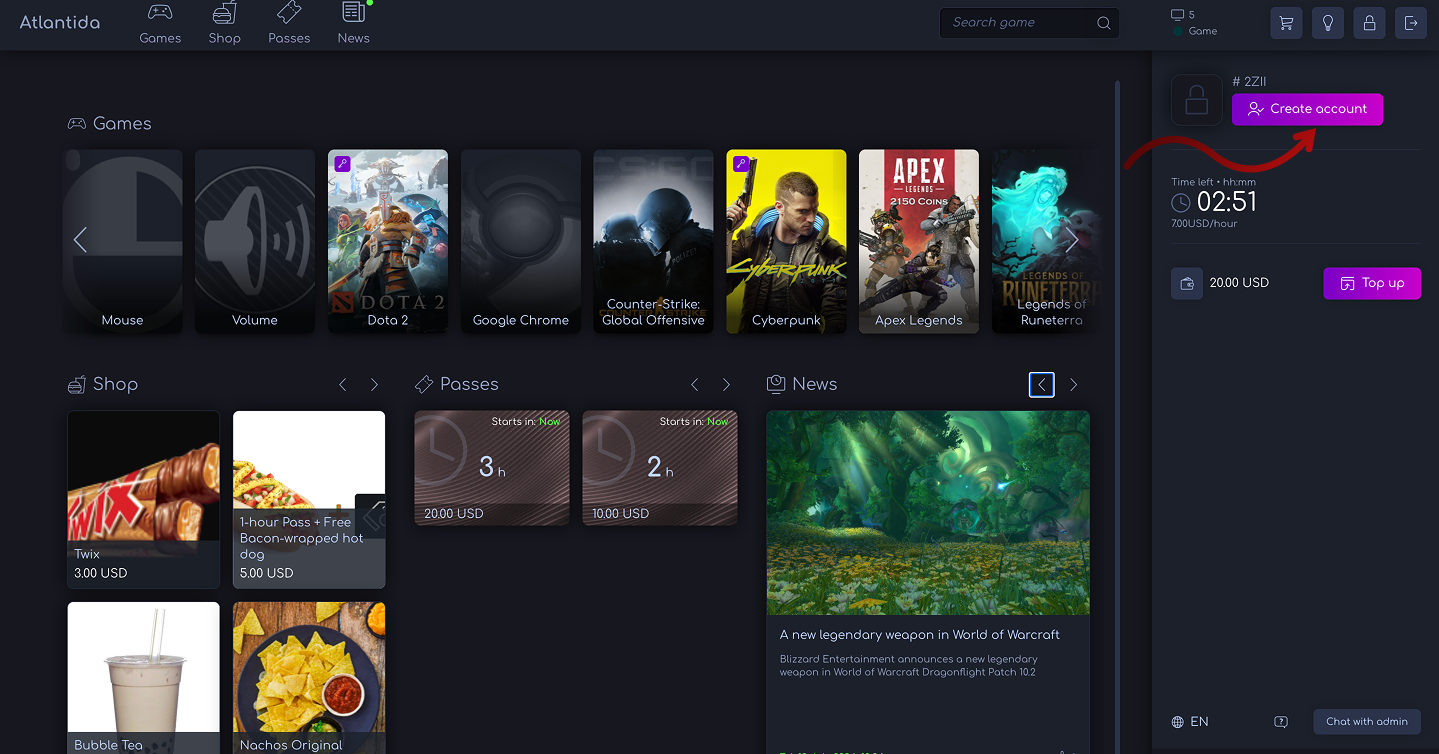Click the lightbulb icon in header
The width and height of the screenshot is (1439, 754).
(1328, 23)
